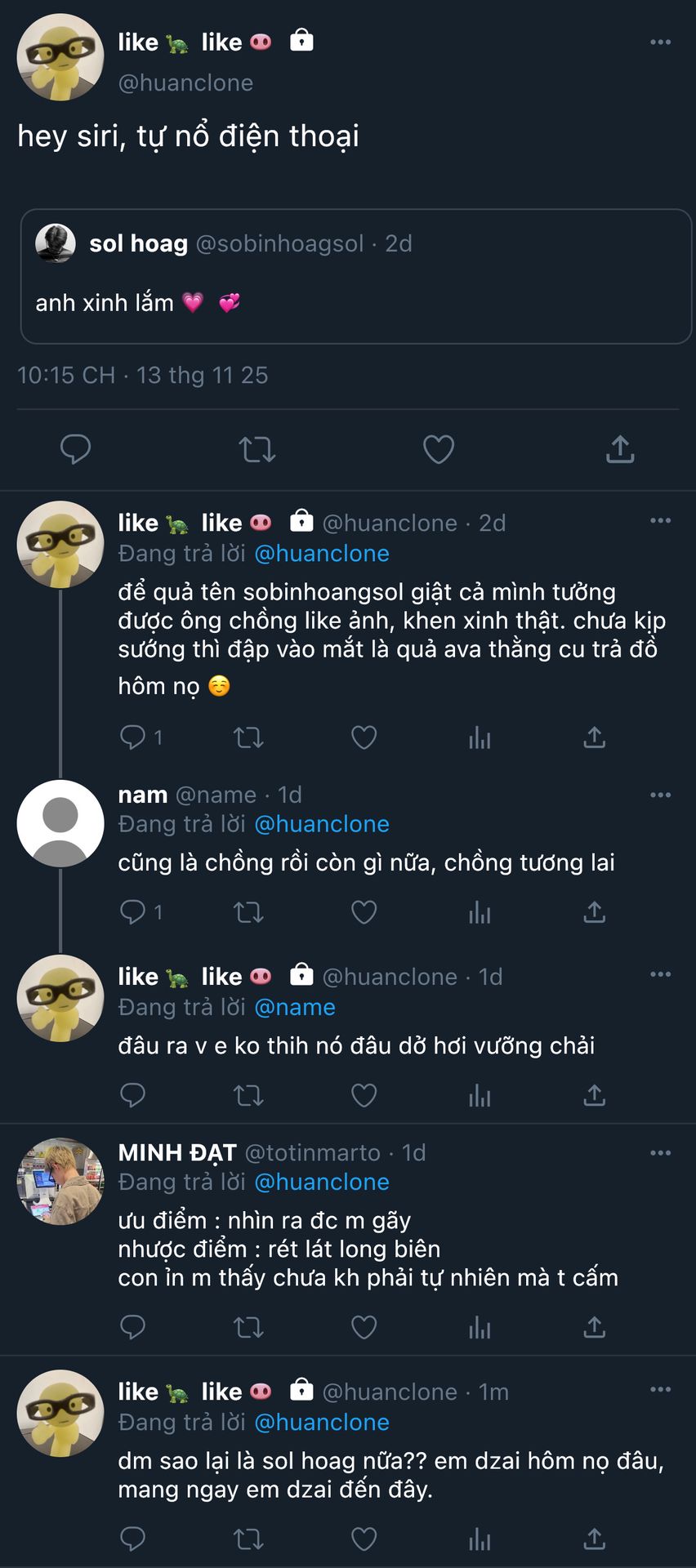Open @huanclone mention in MINH ĐẠT's reply
The height and width of the screenshot is (1568, 696).
tap(322, 1182)
